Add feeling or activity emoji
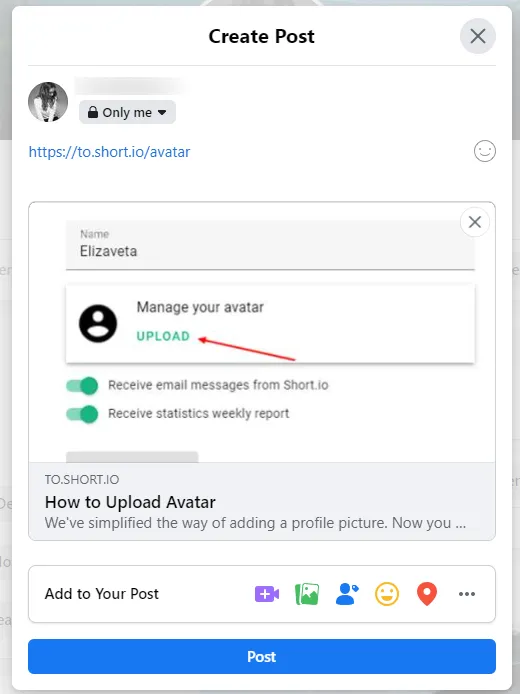520x694 pixels. [x=387, y=594]
